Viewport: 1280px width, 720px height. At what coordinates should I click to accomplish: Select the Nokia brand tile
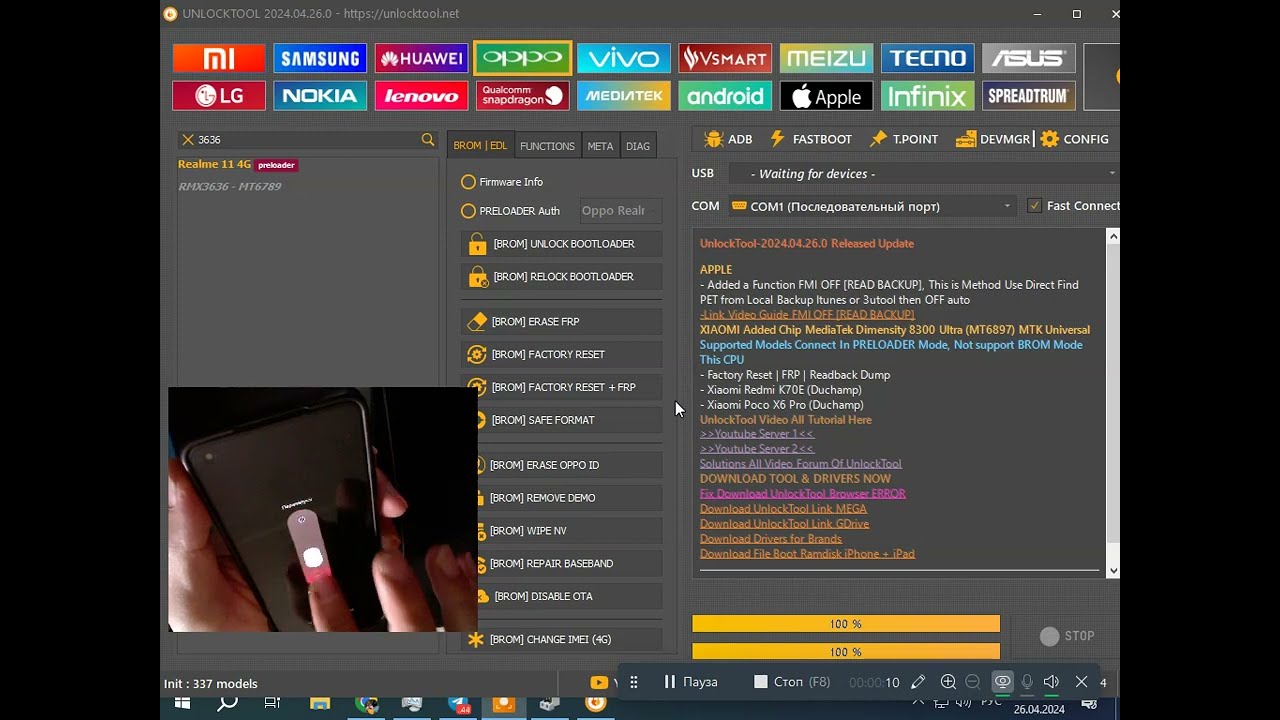point(320,96)
